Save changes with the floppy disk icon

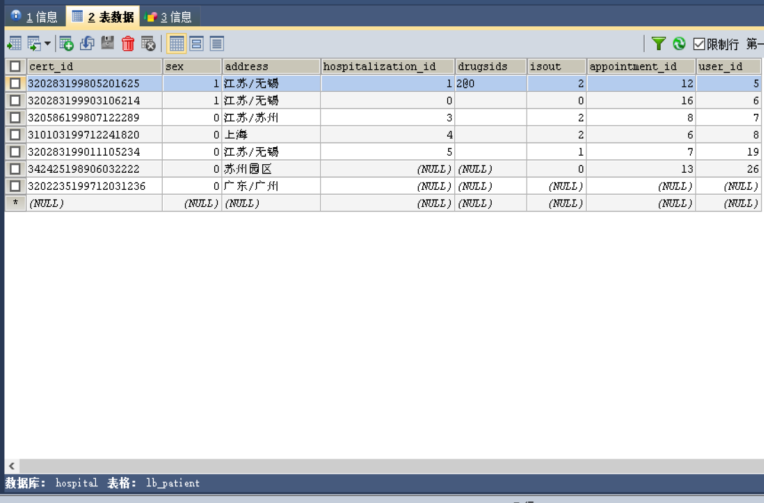coord(107,43)
